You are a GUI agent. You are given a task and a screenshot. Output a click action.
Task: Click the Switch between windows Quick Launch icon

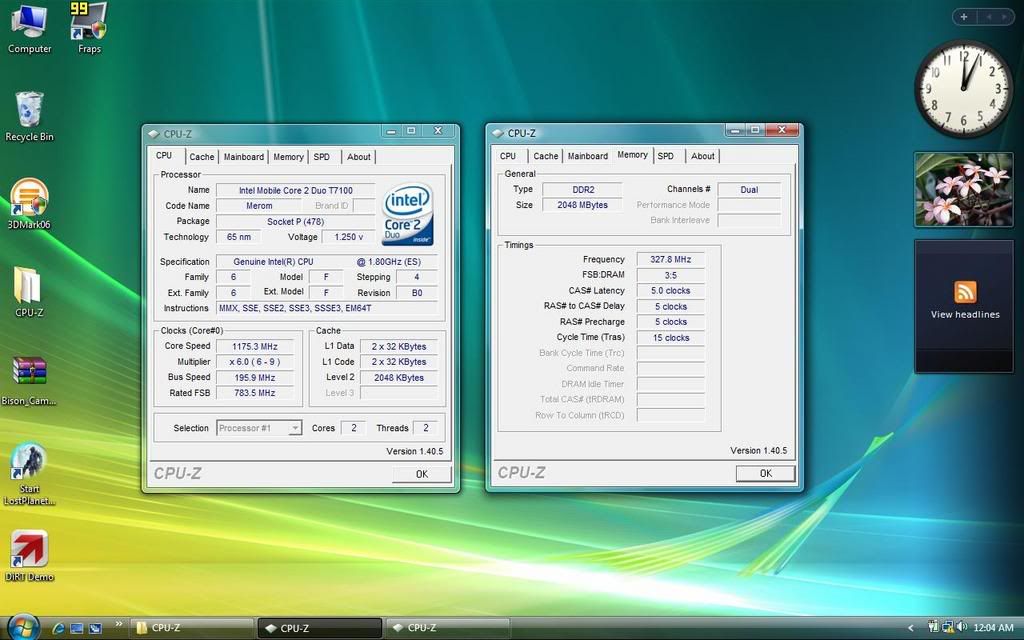[95, 628]
